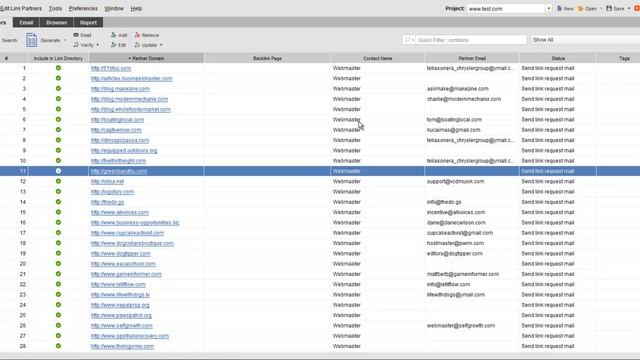This screenshot has height=360, width=640.
Task: Open the Project www.test.com dropdown
Action: click(549, 9)
